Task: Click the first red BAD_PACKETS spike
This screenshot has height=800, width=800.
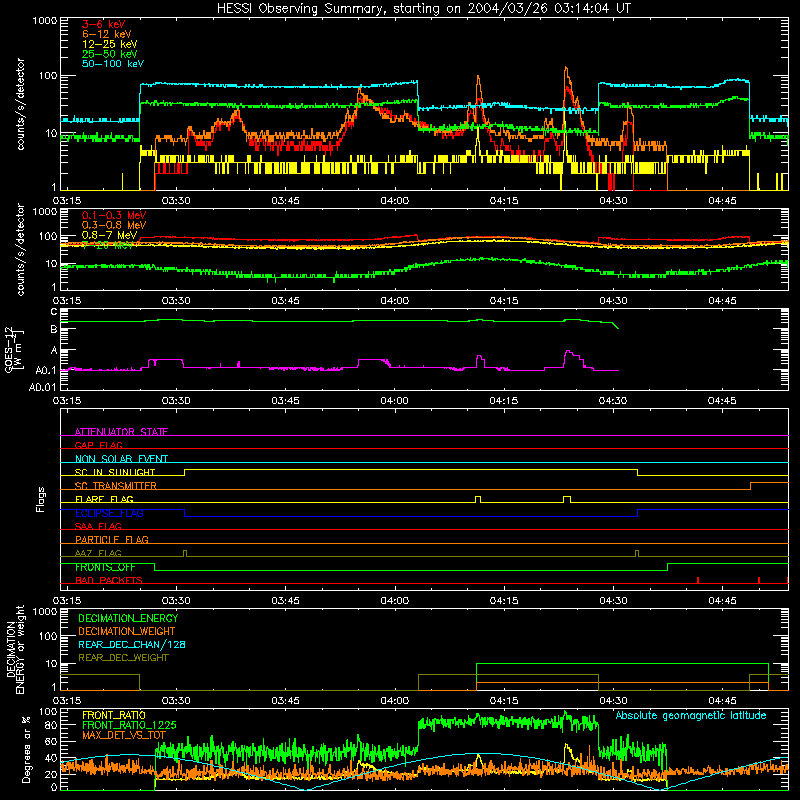Action: [697, 580]
